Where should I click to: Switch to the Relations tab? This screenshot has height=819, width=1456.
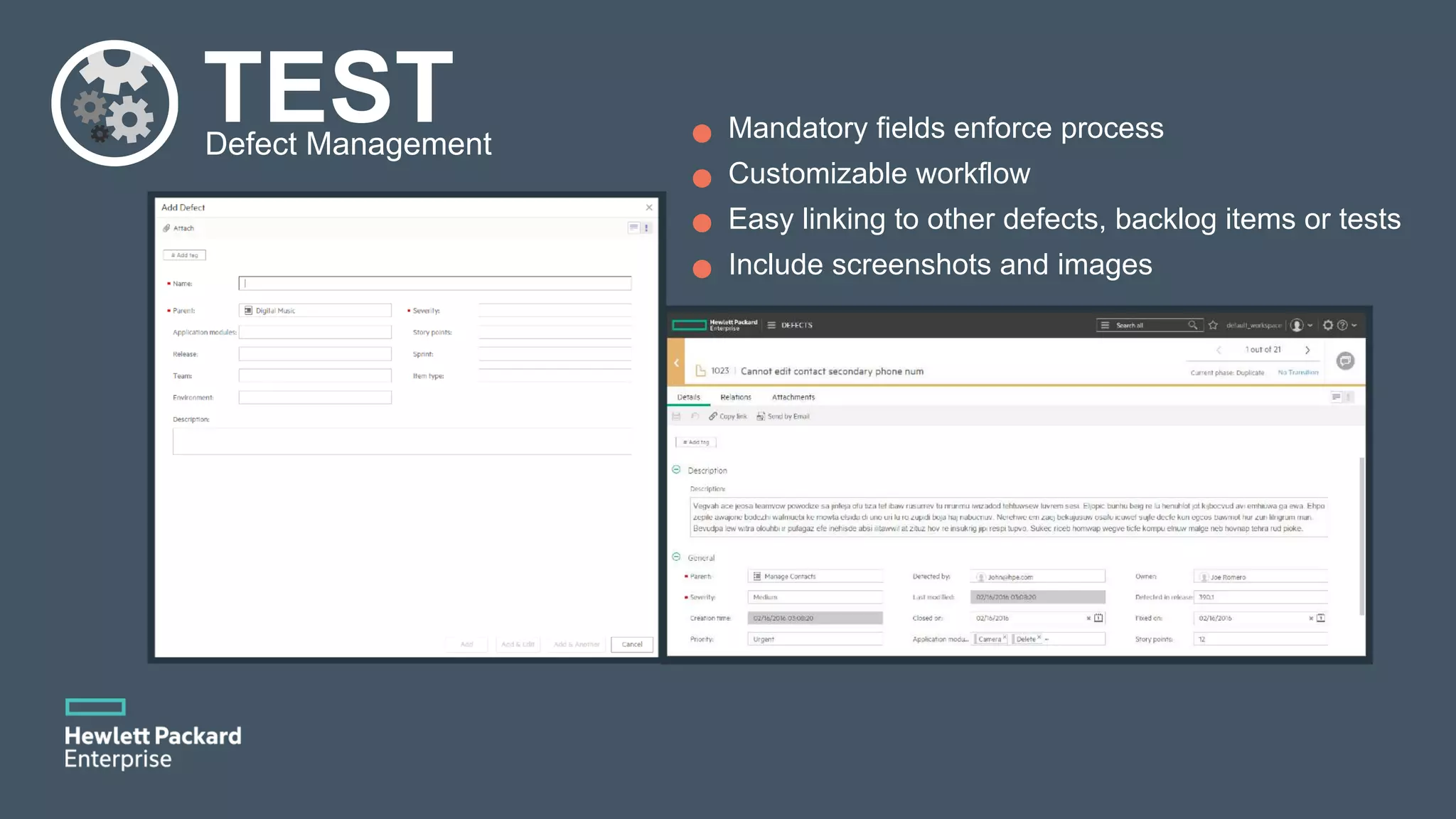736,397
